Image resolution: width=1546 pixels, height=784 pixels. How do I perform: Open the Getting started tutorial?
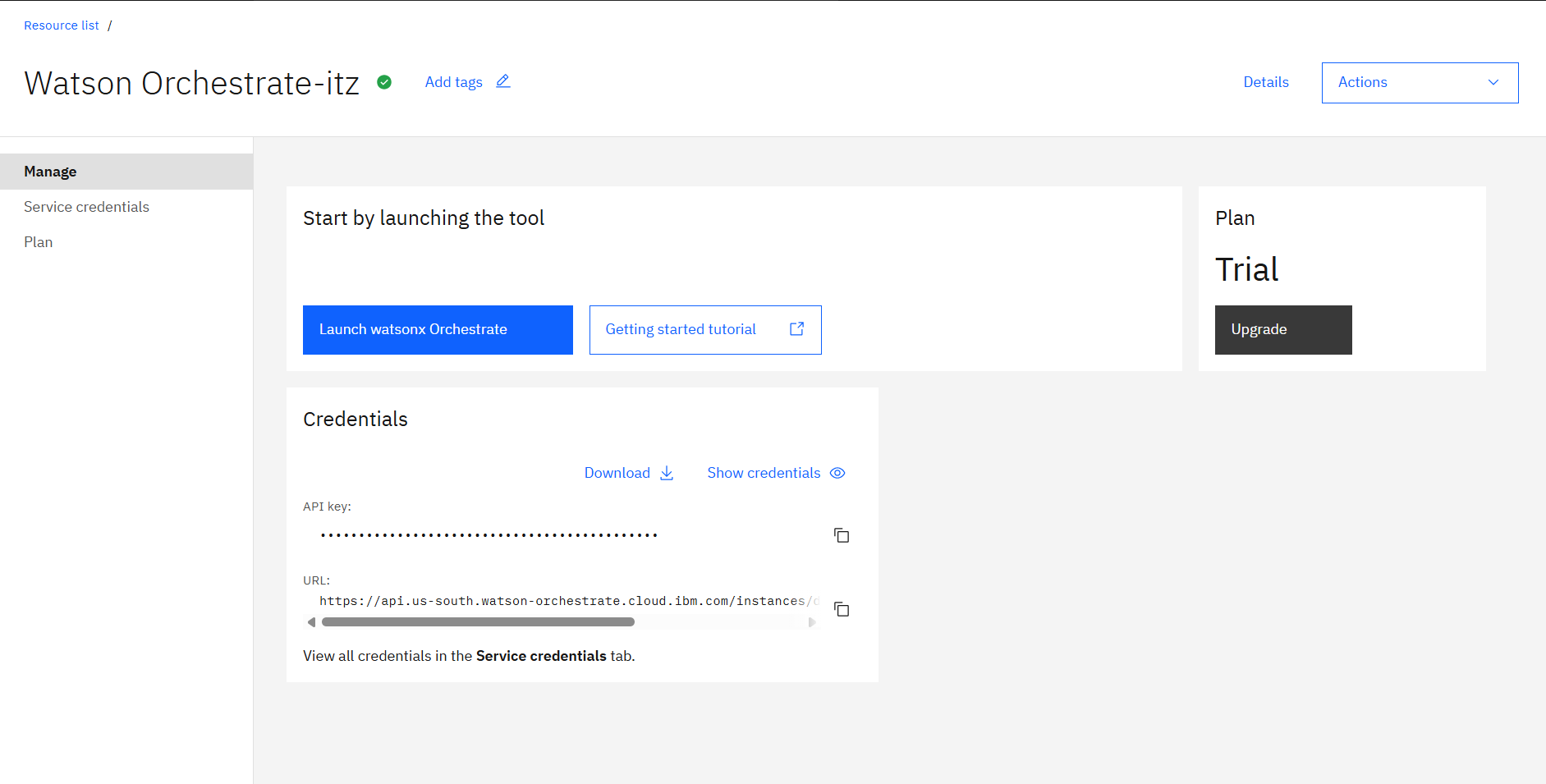pos(705,330)
